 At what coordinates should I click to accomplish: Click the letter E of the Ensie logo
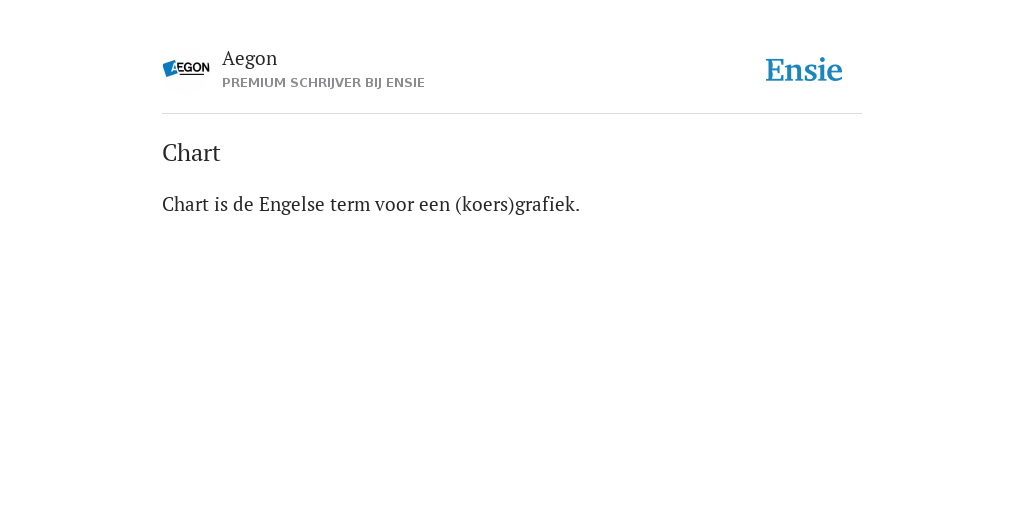pyautogui.click(x=775, y=70)
